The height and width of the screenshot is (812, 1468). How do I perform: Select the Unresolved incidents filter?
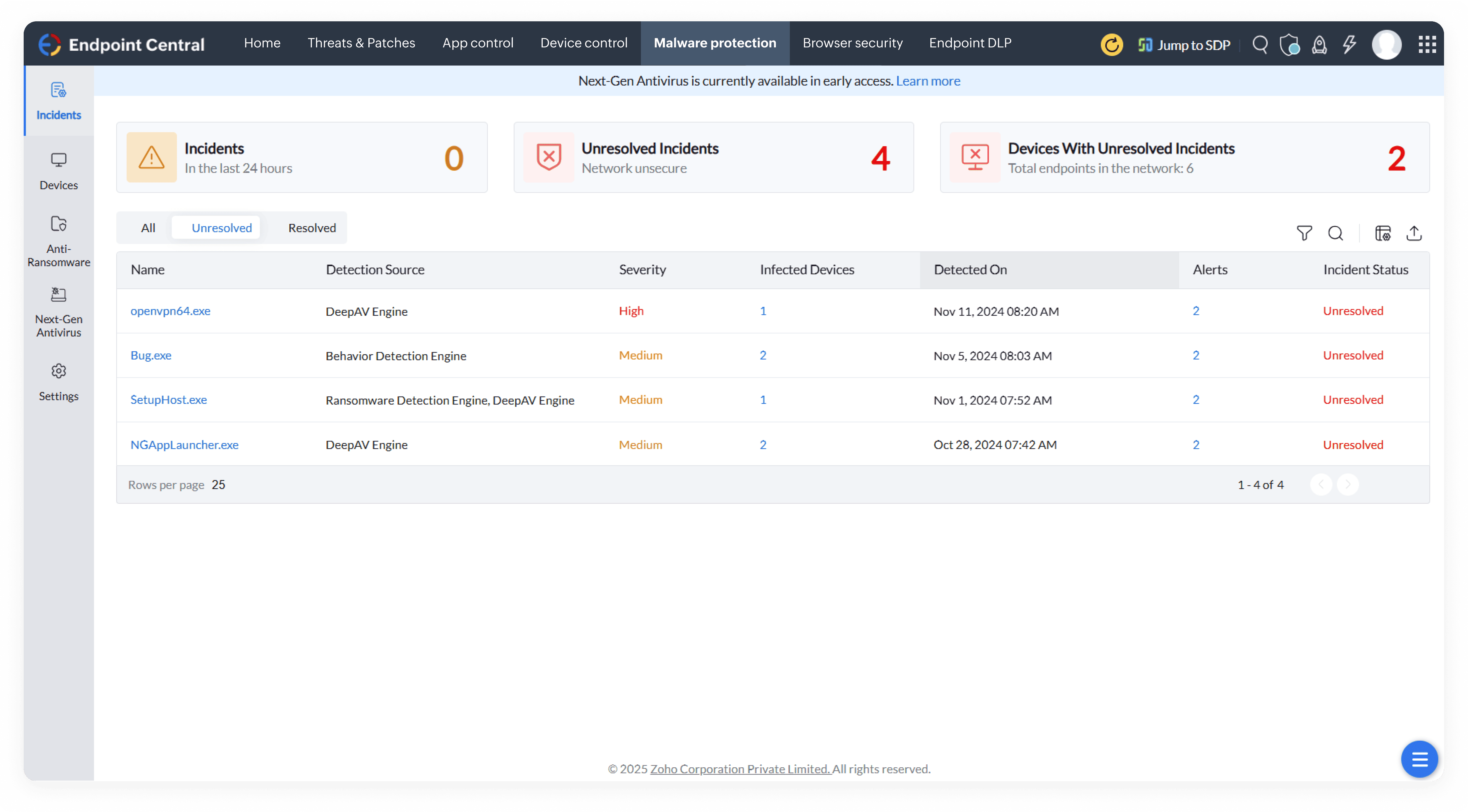(221, 228)
